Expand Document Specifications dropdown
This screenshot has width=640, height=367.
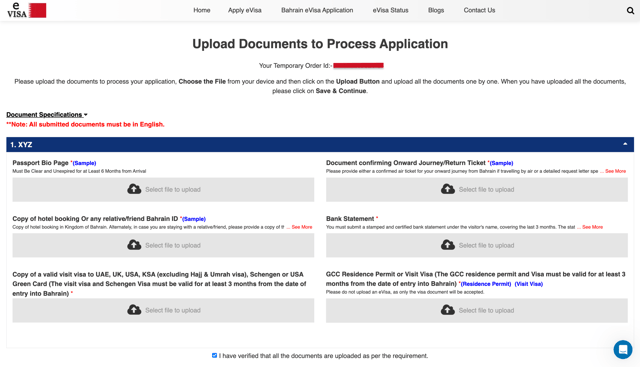coord(47,115)
